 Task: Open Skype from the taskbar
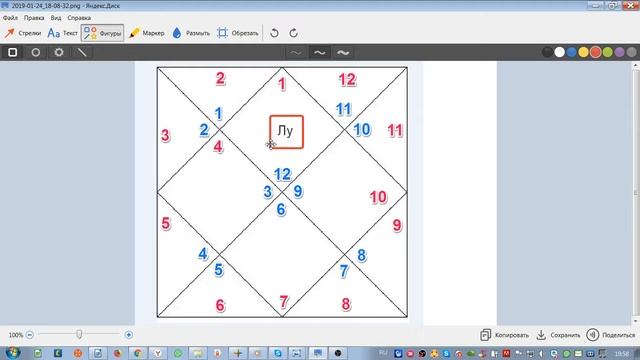(x=278, y=353)
